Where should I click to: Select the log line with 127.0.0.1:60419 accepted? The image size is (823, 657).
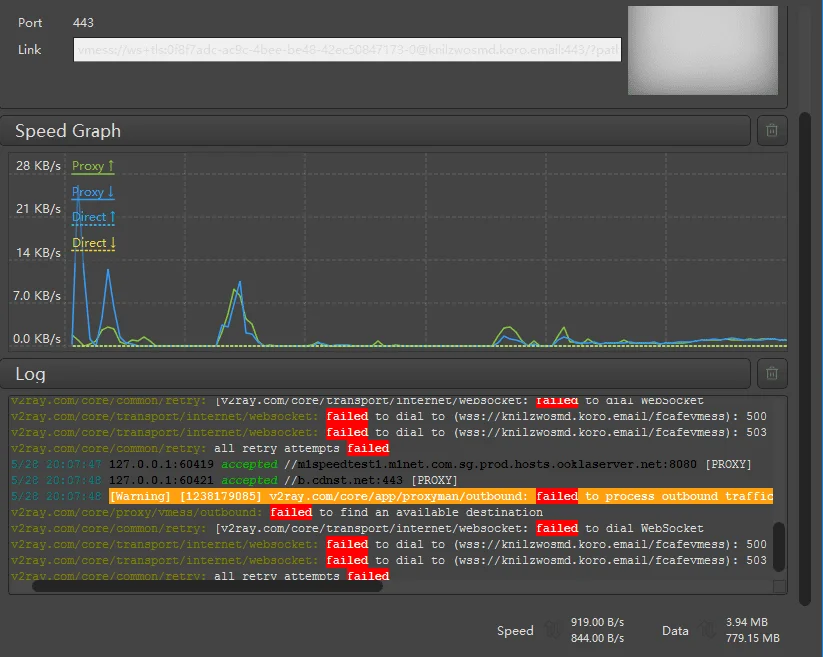(381, 464)
